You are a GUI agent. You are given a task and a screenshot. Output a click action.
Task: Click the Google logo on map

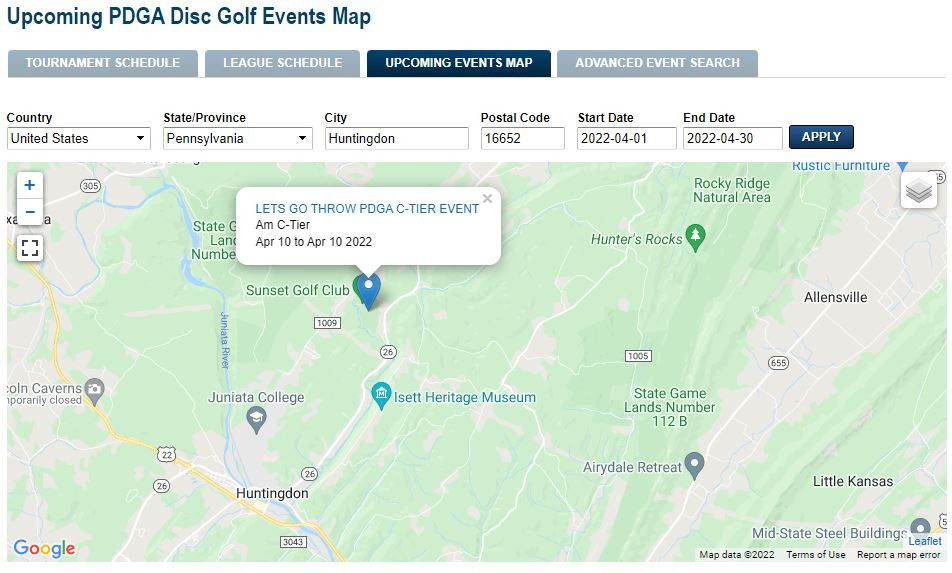point(44,548)
